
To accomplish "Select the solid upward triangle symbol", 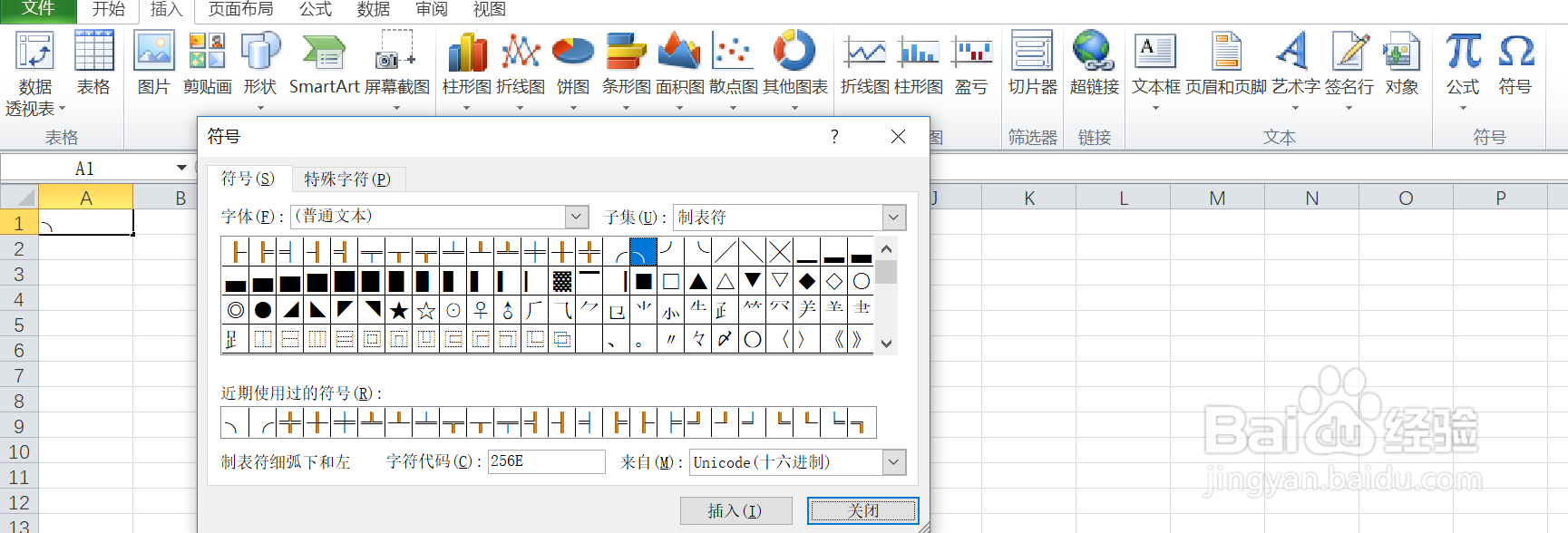I will coord(698,281).
